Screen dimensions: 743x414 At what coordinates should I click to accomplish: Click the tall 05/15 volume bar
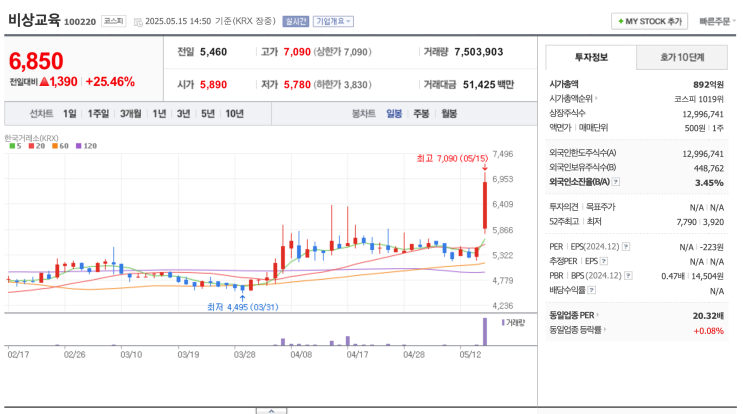click(485, 332)
